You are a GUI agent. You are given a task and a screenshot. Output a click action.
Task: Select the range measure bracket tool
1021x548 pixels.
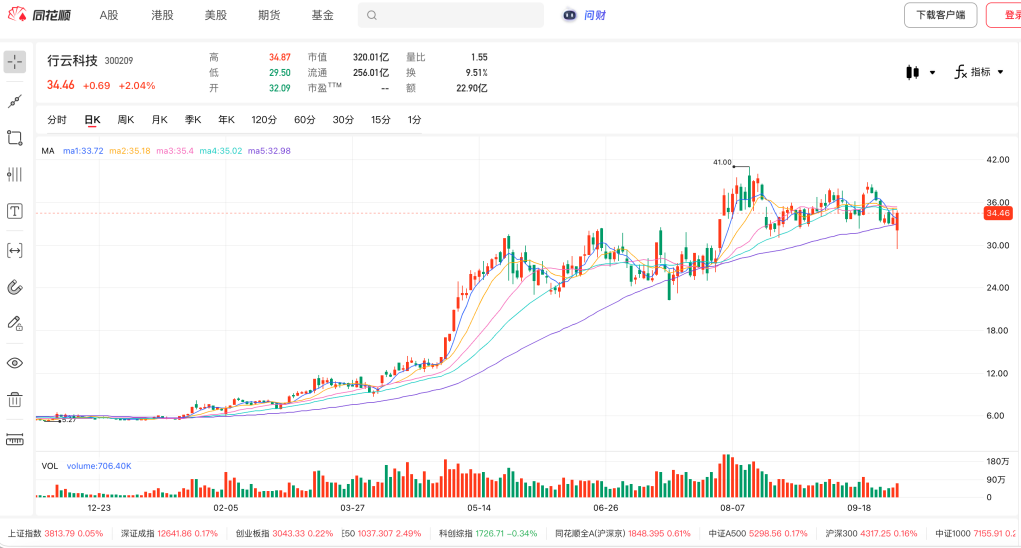pyautogui.click(x=15, y=251)
